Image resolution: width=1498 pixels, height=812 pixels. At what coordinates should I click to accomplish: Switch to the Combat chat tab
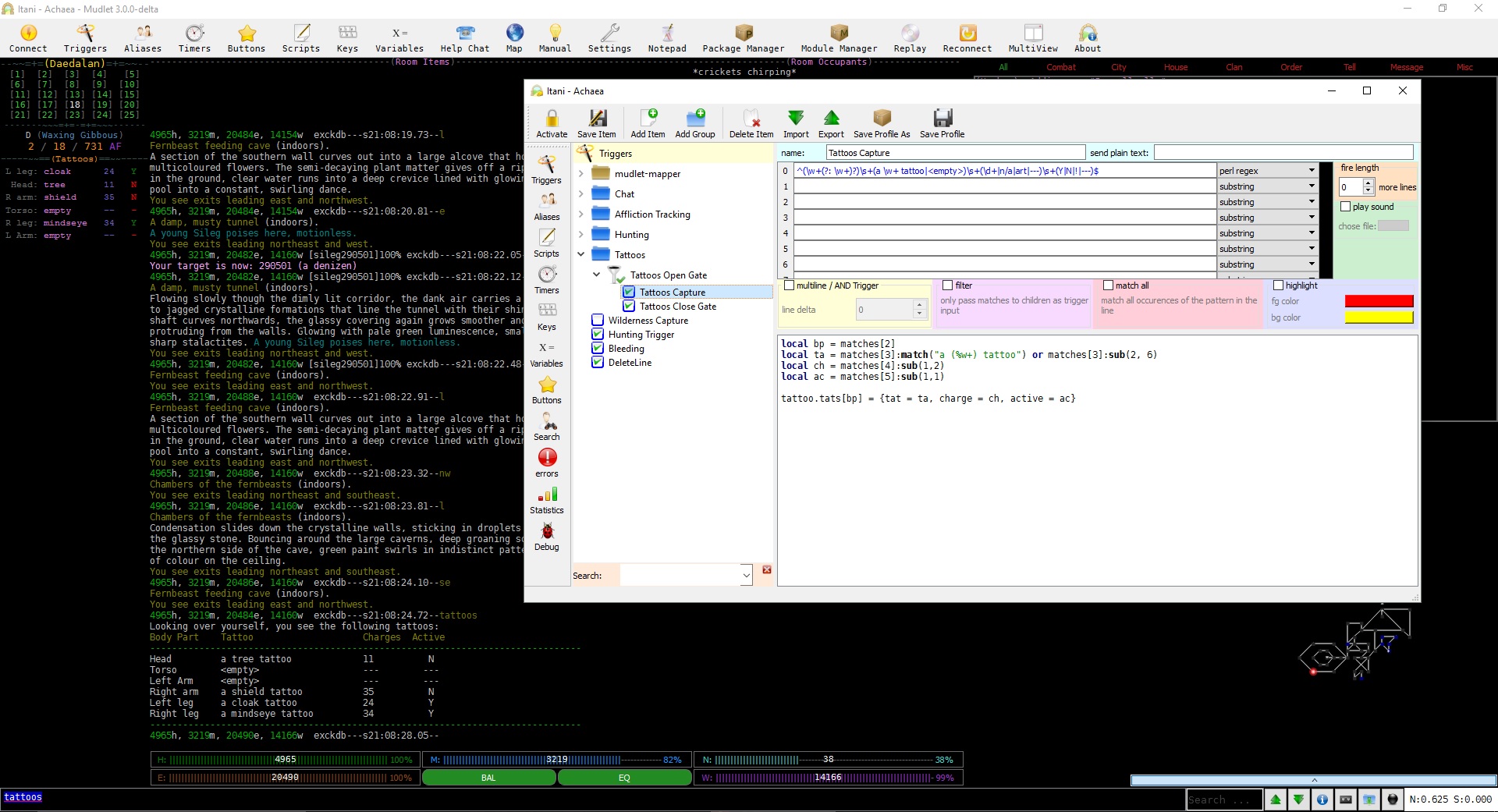[1061, 67]
